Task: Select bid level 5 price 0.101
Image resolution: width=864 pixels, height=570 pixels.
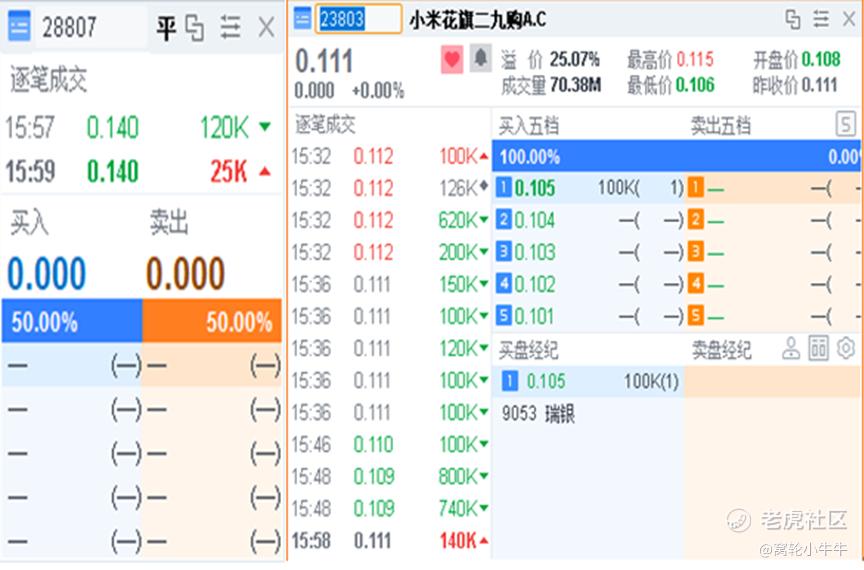Action: (x=534, y=316)
